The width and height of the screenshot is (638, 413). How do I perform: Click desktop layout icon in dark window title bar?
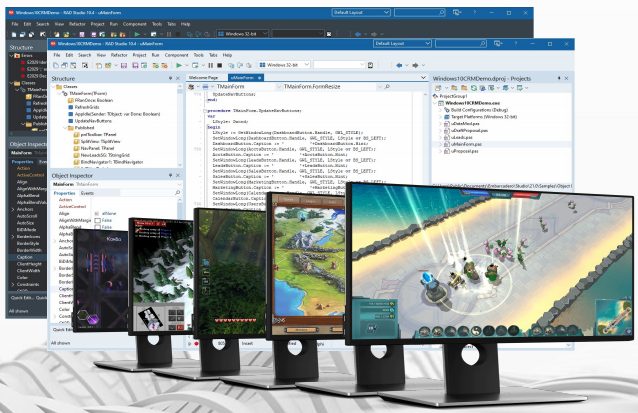point(457,13)
